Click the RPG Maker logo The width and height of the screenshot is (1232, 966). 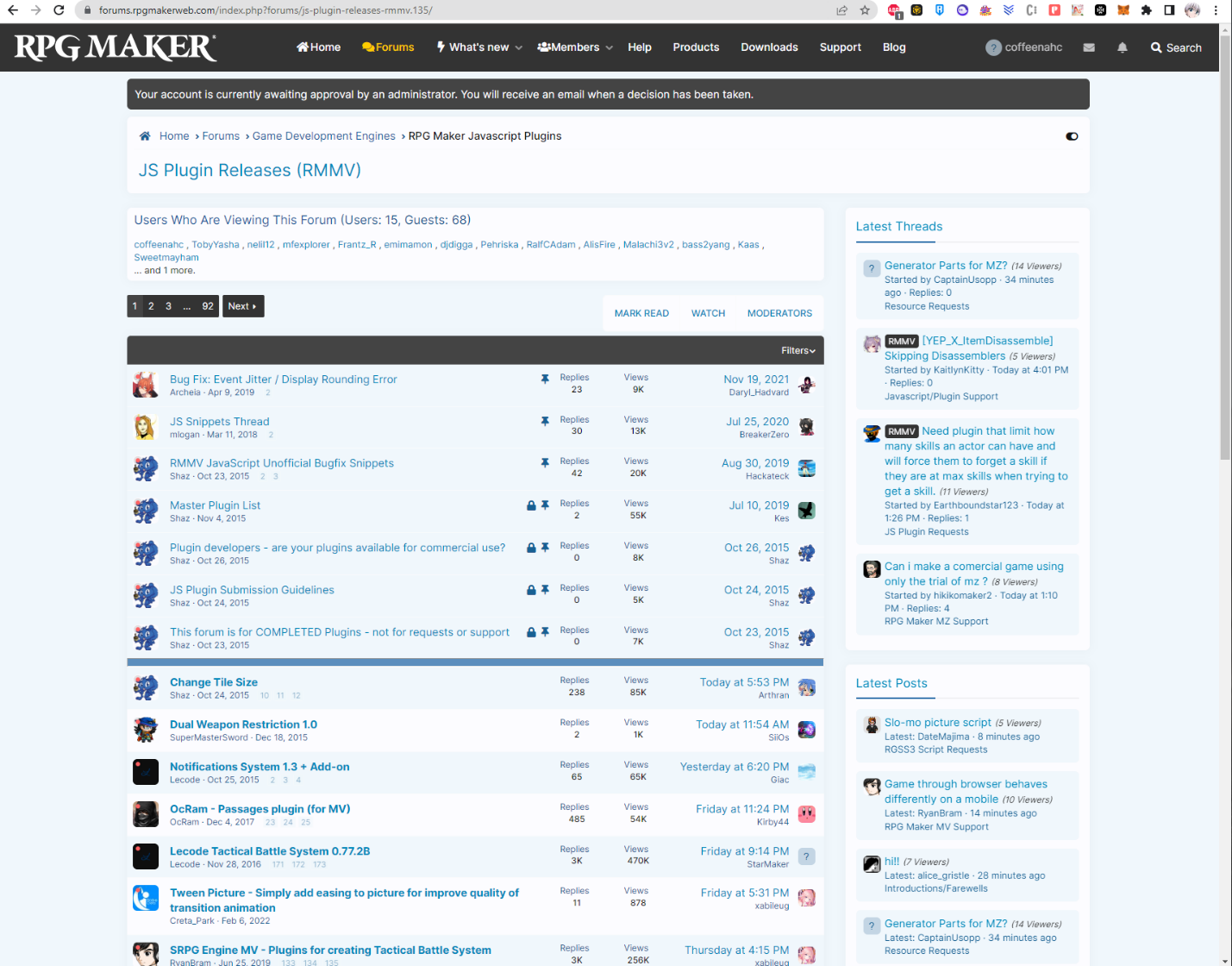click(x=115, y=47)
